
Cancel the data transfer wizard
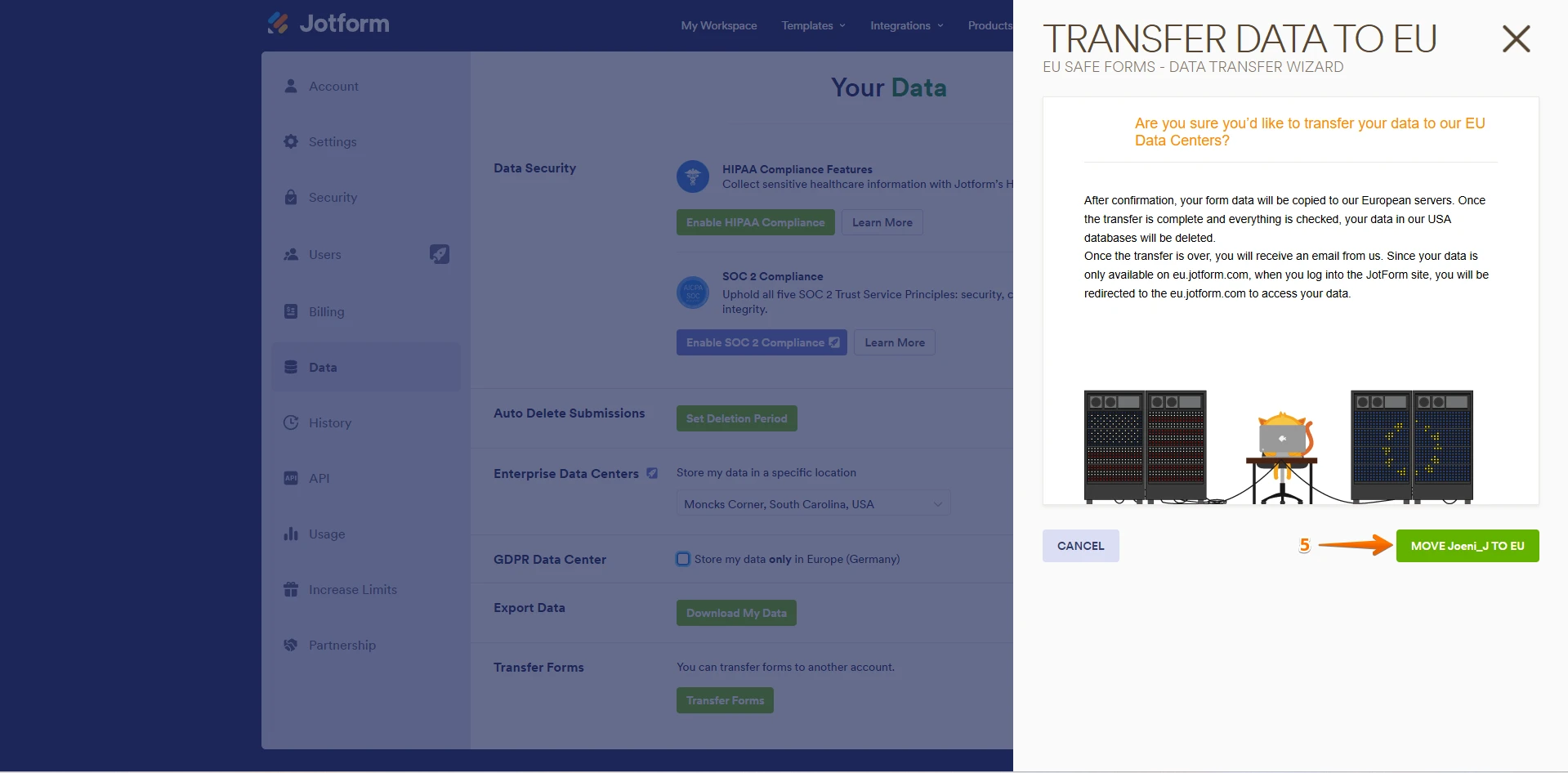click(1080, 546)
